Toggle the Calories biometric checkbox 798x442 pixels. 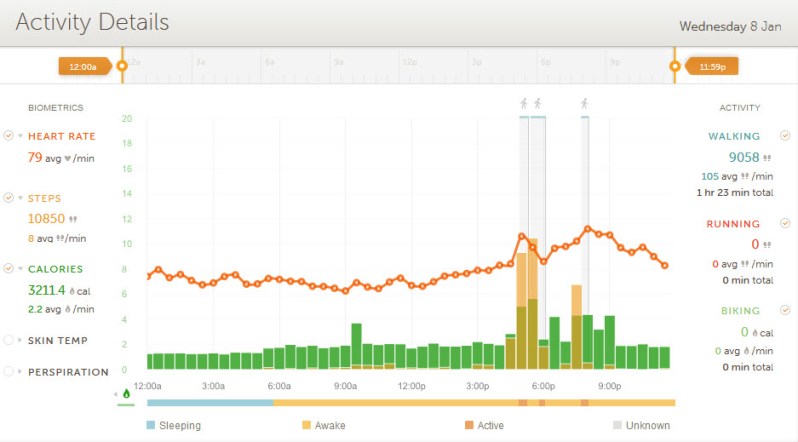[9, 269]
